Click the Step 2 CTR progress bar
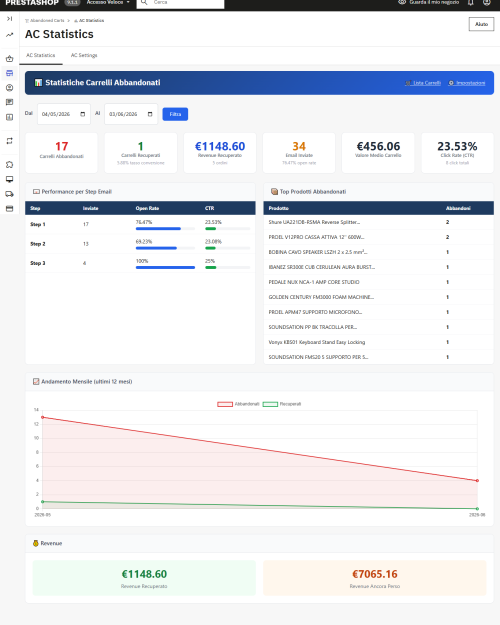 point(227,248)
